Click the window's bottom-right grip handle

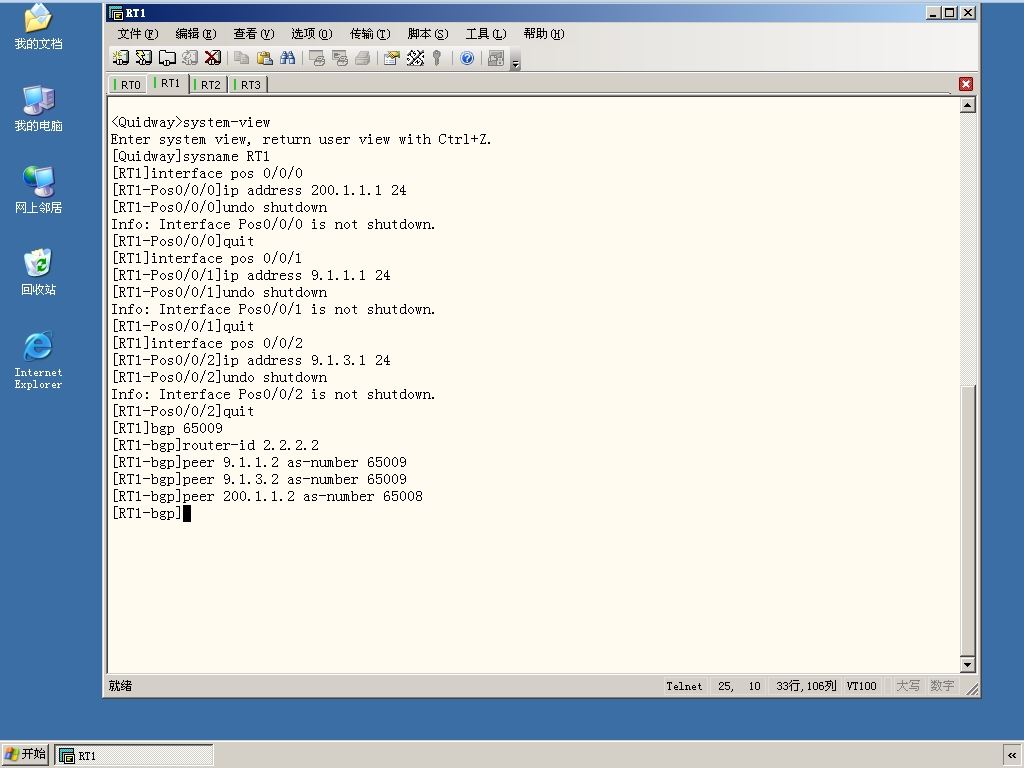972,688
